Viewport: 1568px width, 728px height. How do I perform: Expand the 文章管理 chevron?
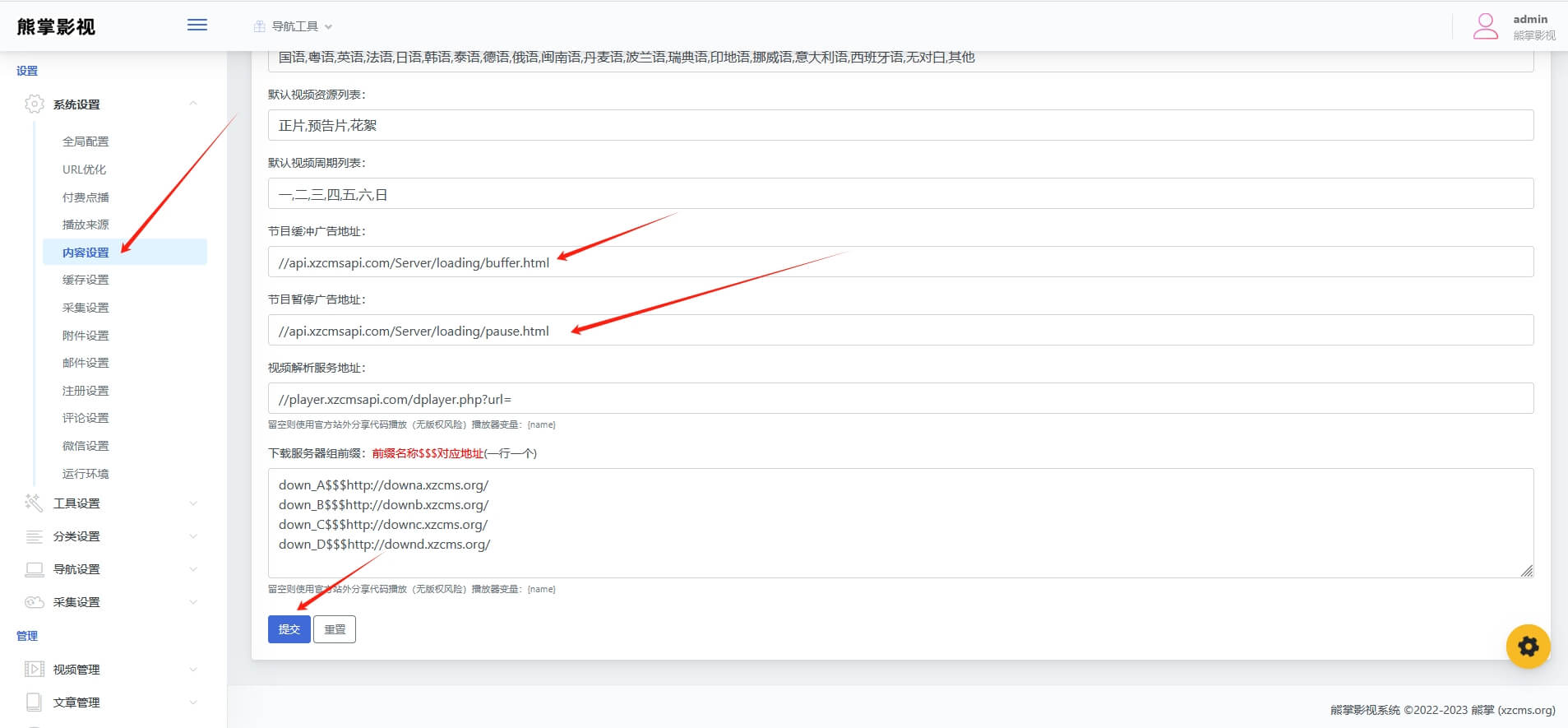193,702
